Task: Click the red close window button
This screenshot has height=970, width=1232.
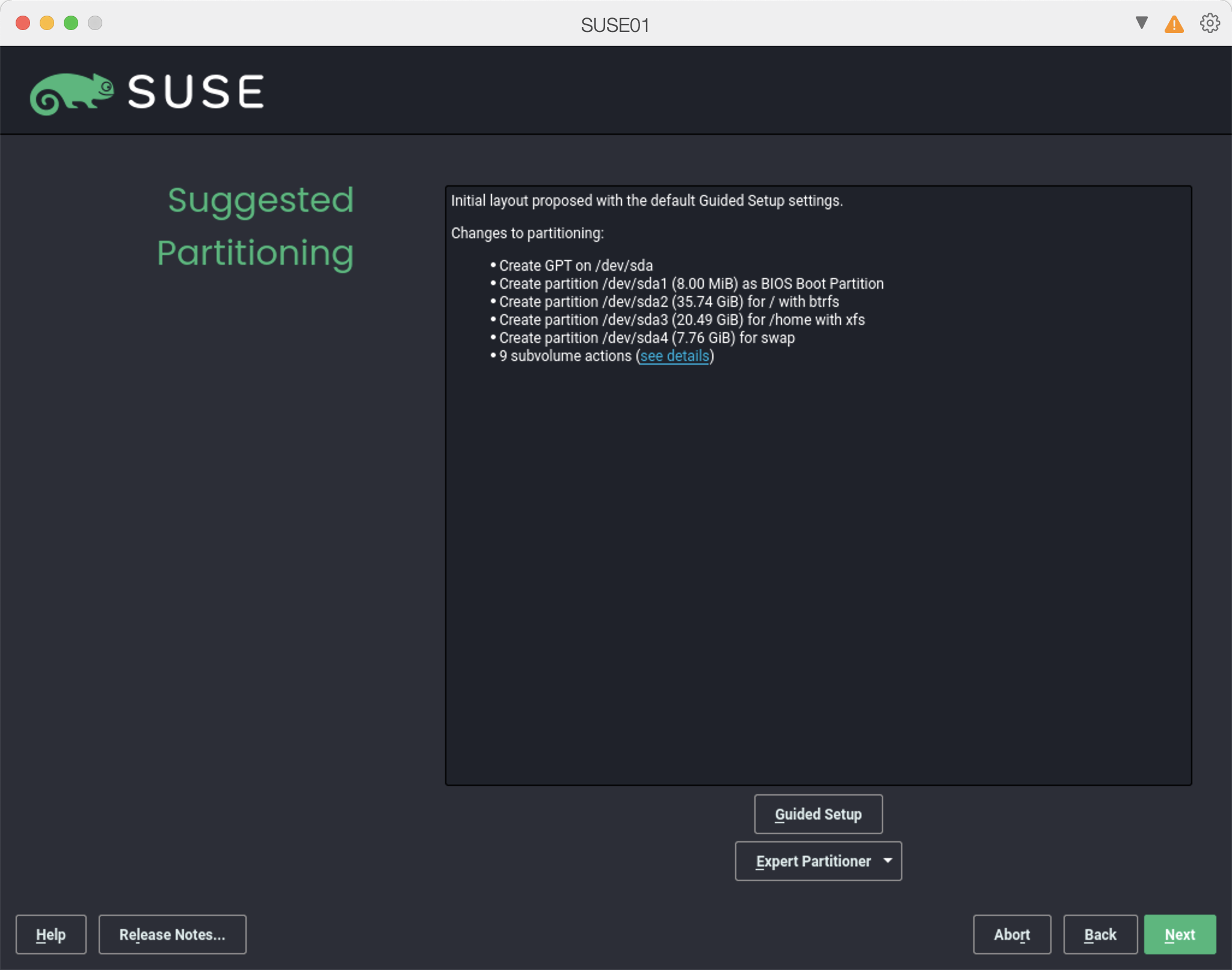Action: click(23, 23)
